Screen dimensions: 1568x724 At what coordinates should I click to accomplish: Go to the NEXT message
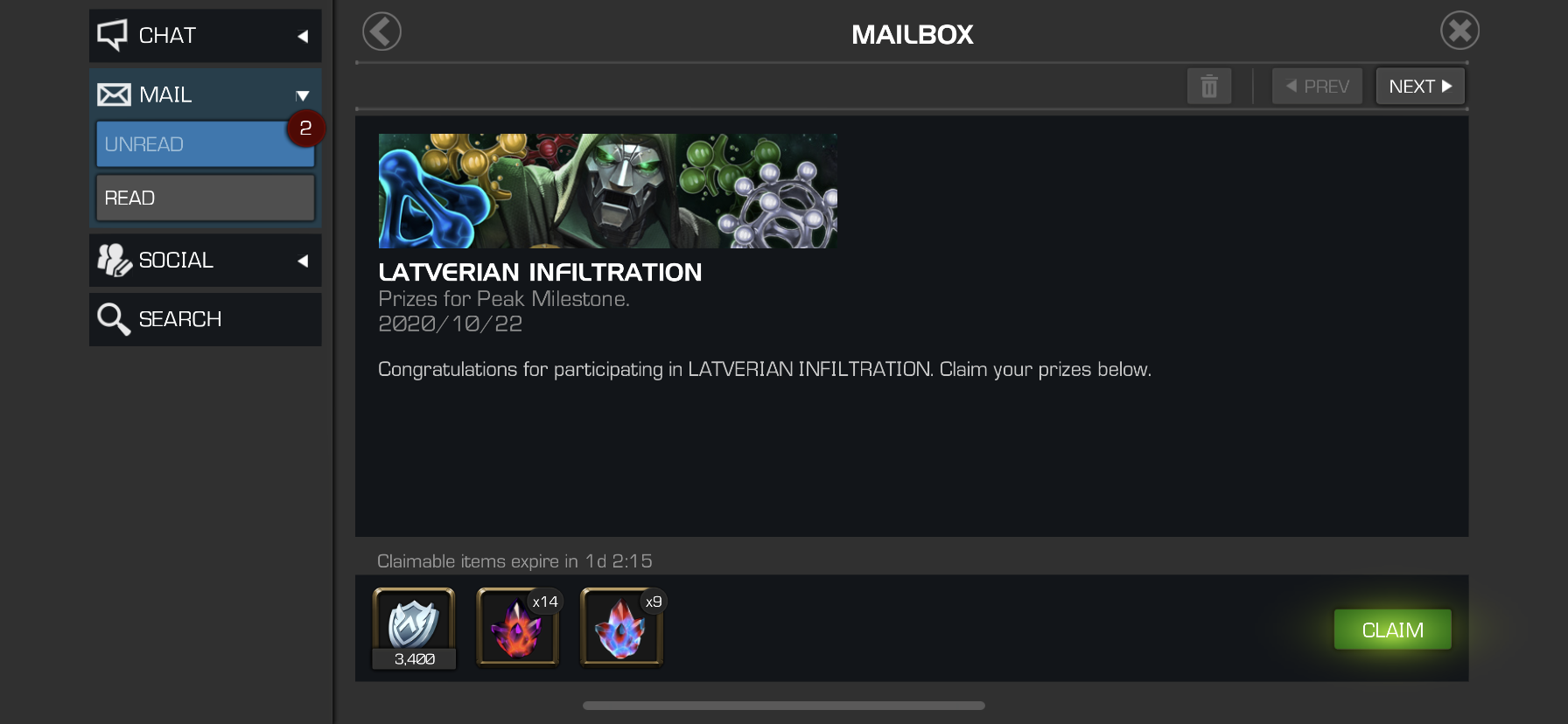pos(1420,87)
